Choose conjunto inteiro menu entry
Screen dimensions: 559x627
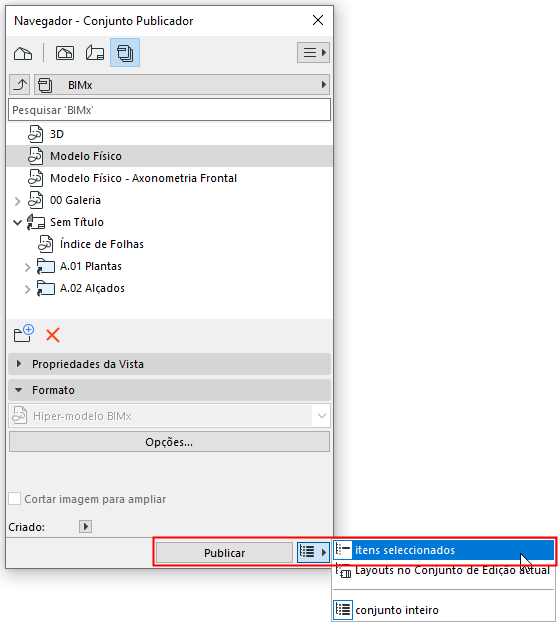444,610
